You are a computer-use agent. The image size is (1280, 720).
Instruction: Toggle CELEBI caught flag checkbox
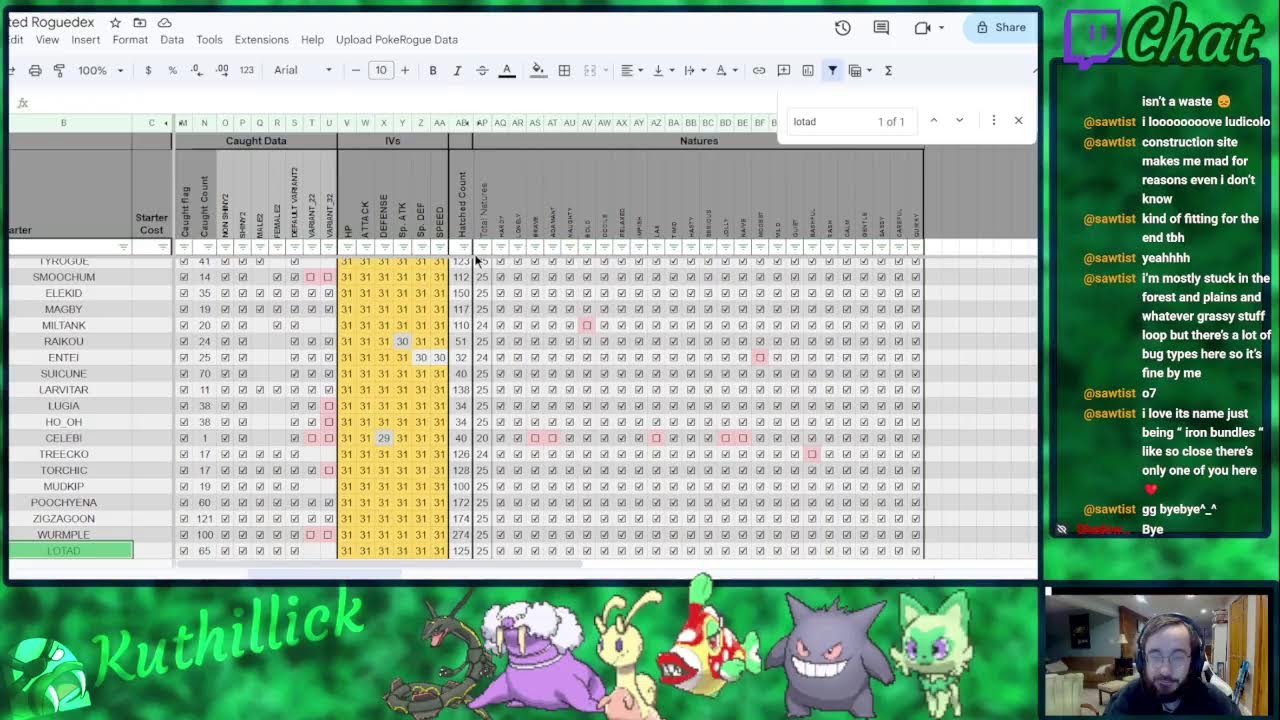click(x=183, y=438)
